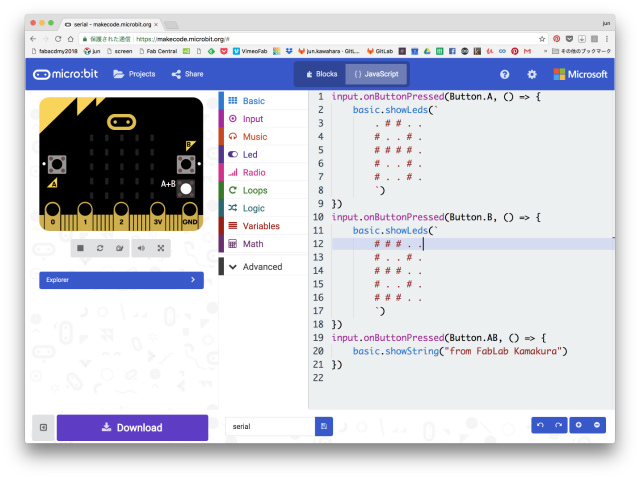Open the fabacdmy2018 bookmark
This screenshot has height=479, width=640.
(54, 51)
